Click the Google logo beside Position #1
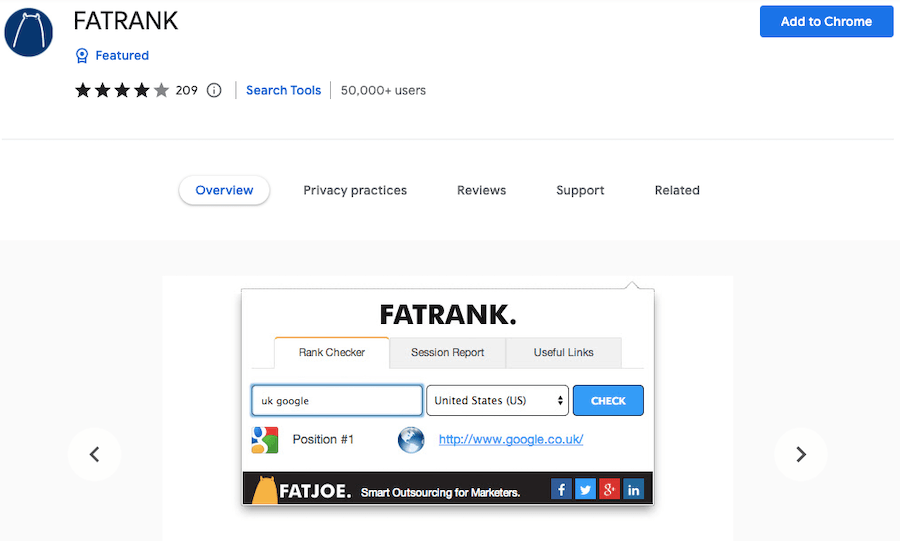 (x=265, y=440)
